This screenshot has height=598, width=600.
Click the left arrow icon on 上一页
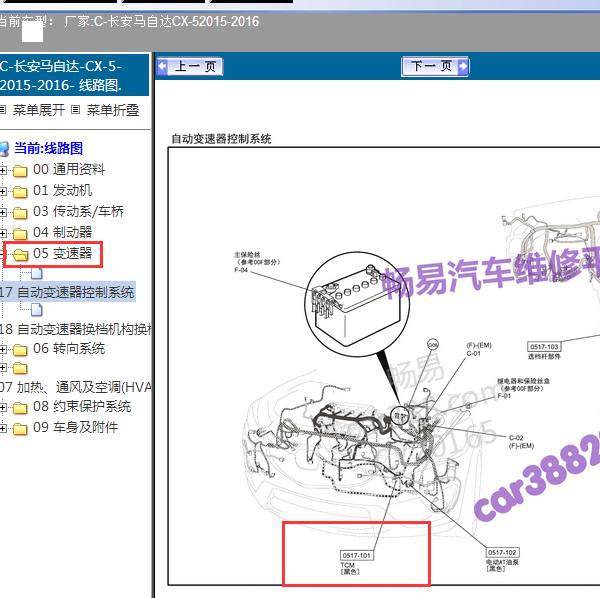pyautogui.click(x=162, y=66)
